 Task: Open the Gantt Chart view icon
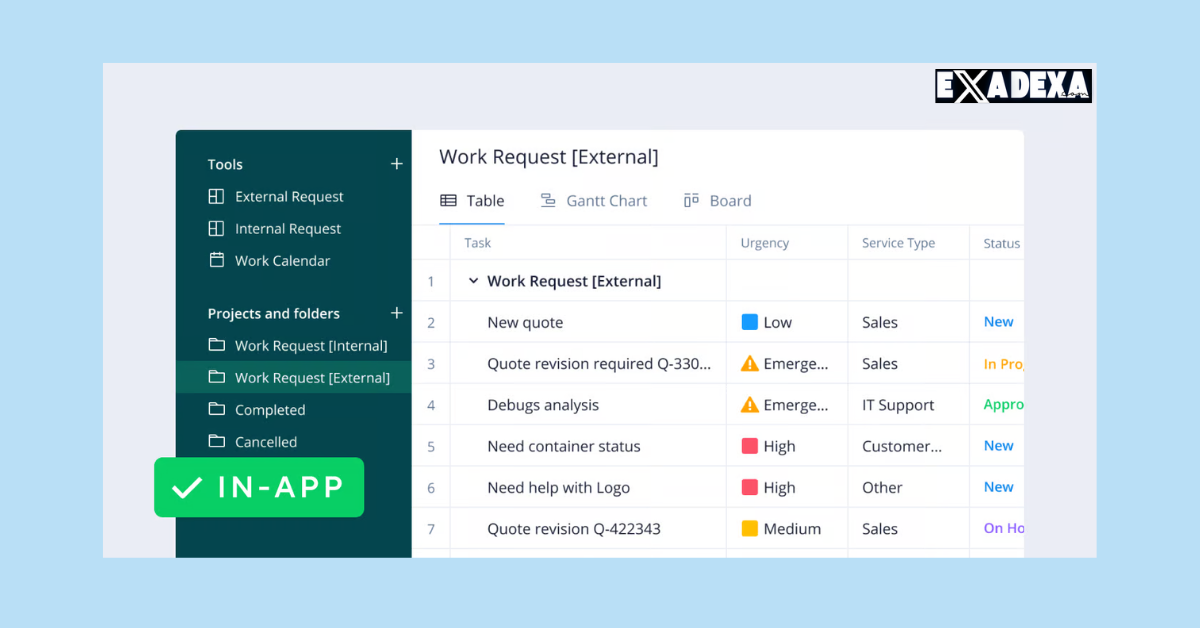pyautogui.click(x=548, y=200)
